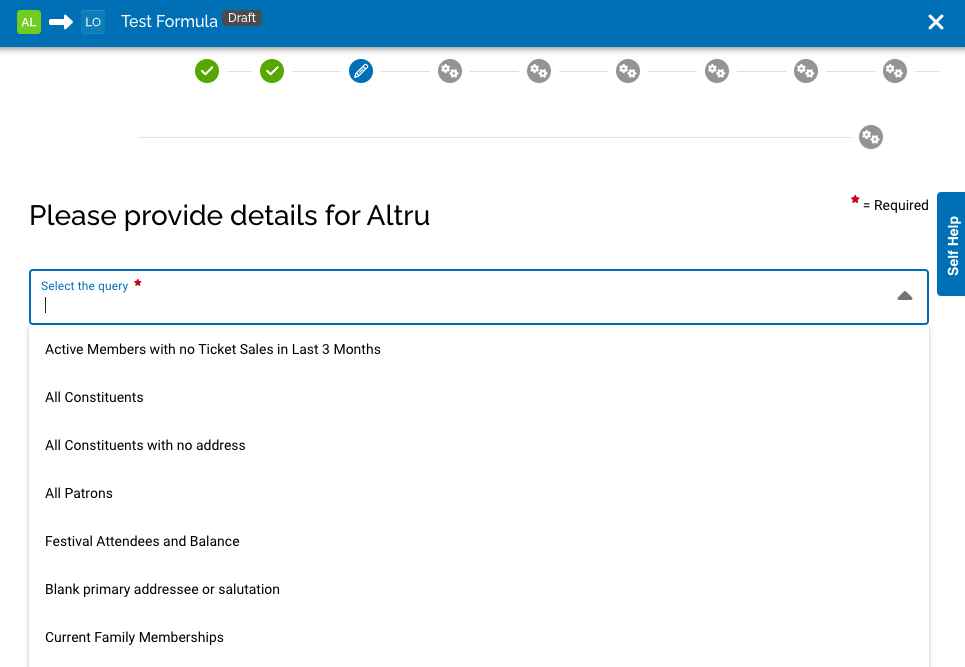Click the sixth step gear icon

click(x=628, y=71)
